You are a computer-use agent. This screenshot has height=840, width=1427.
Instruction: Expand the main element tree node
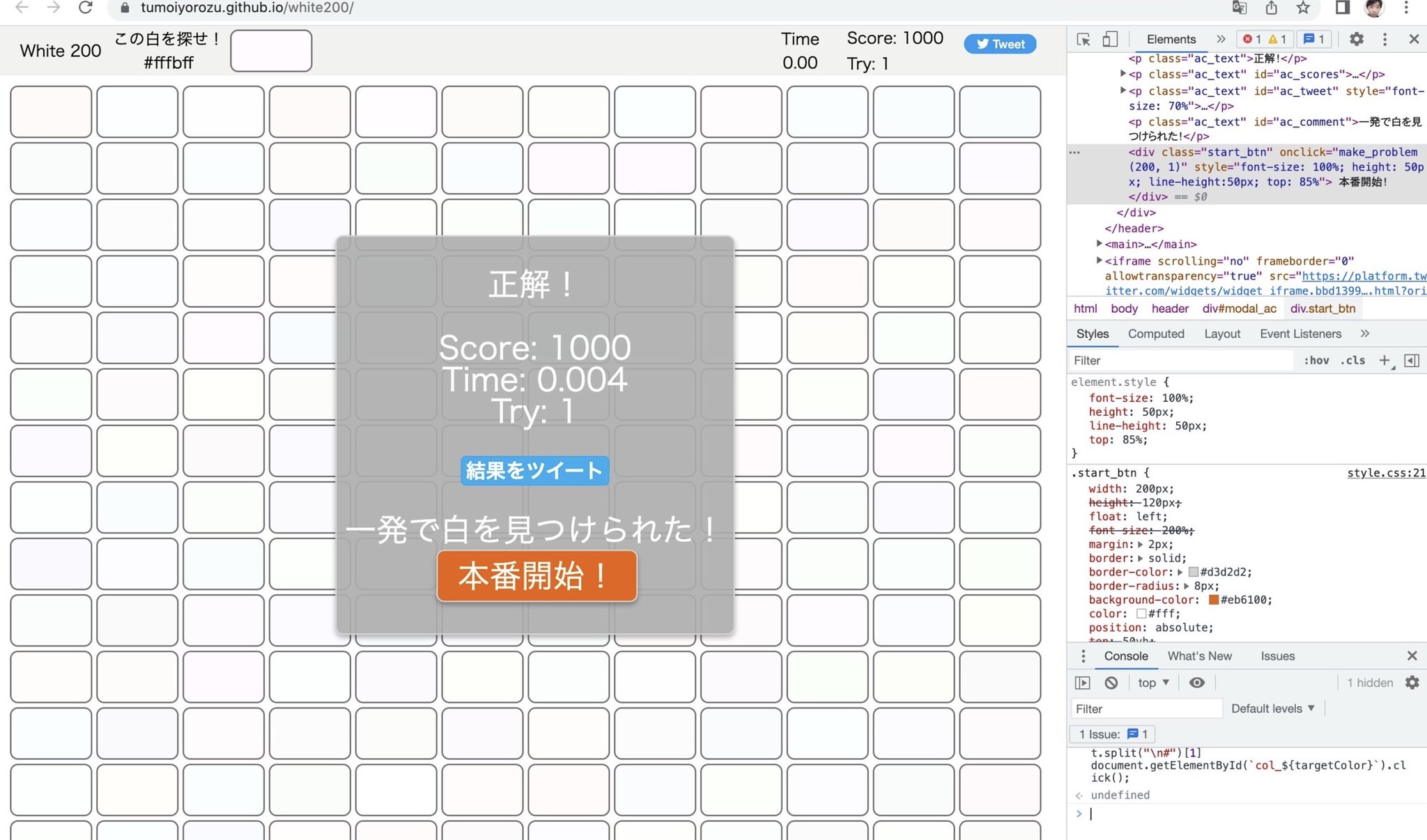click(1100, 244)
